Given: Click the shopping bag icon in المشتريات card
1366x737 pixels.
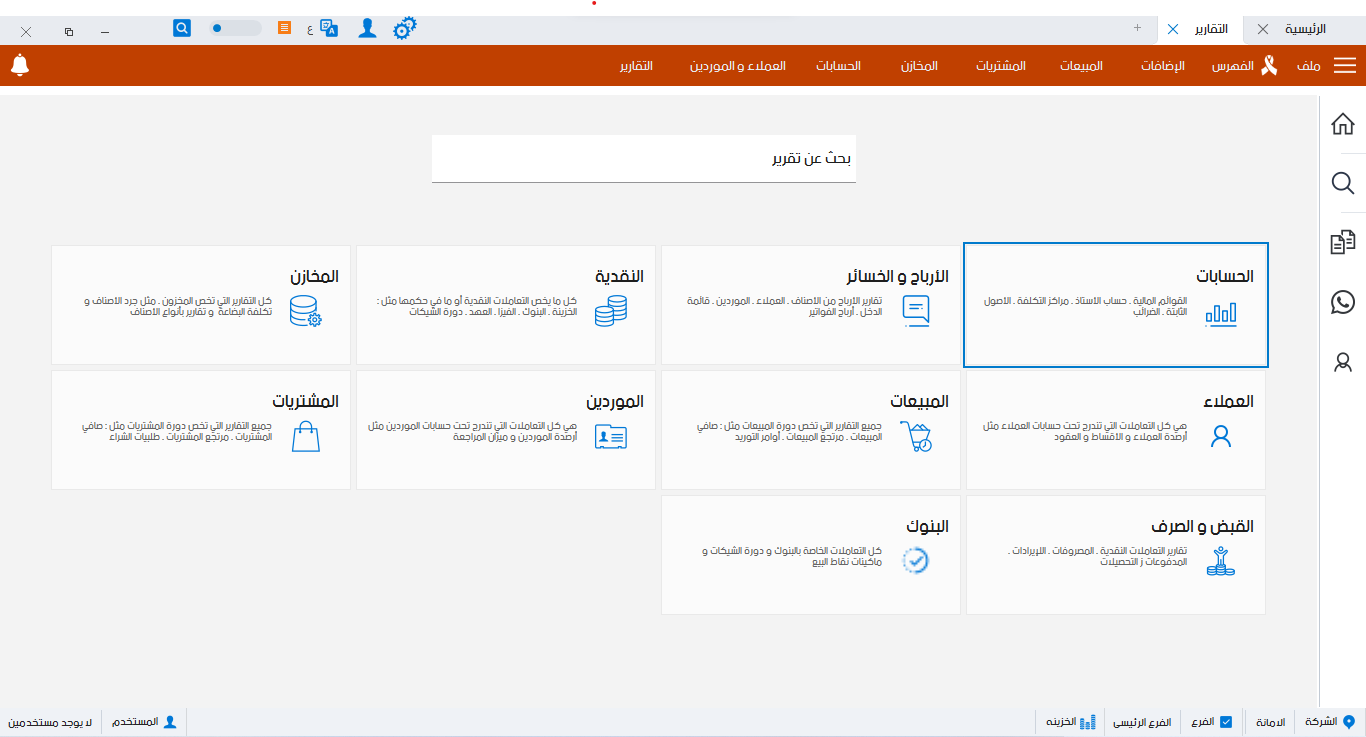Looking at the screenshot, I should coord(305,436).
